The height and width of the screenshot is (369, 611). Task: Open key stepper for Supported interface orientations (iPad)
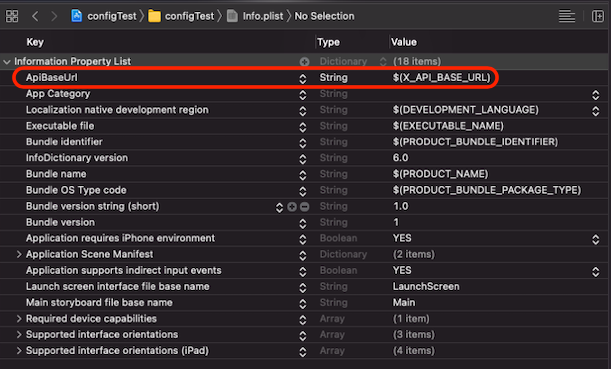click(x=303, y=351)
